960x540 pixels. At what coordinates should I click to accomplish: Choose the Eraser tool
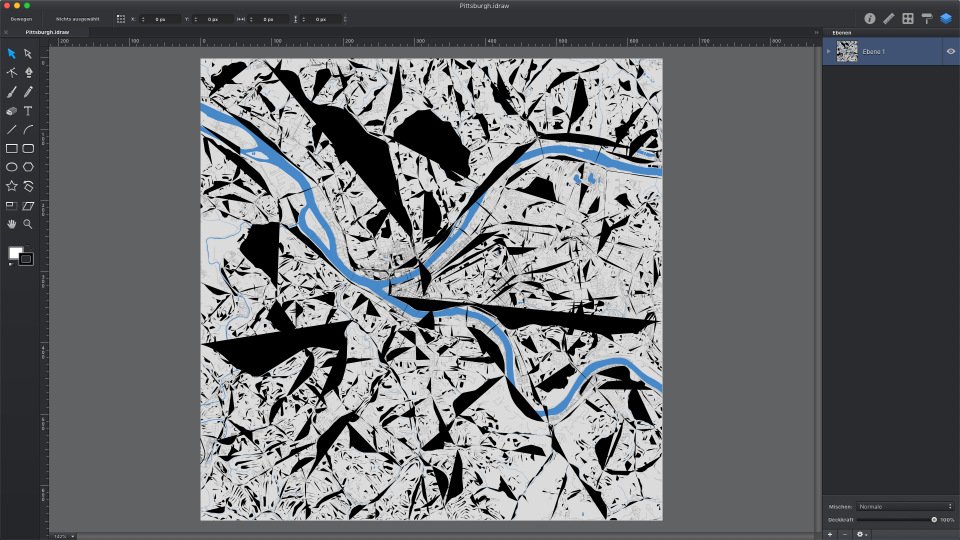click(x=12, y=110)
